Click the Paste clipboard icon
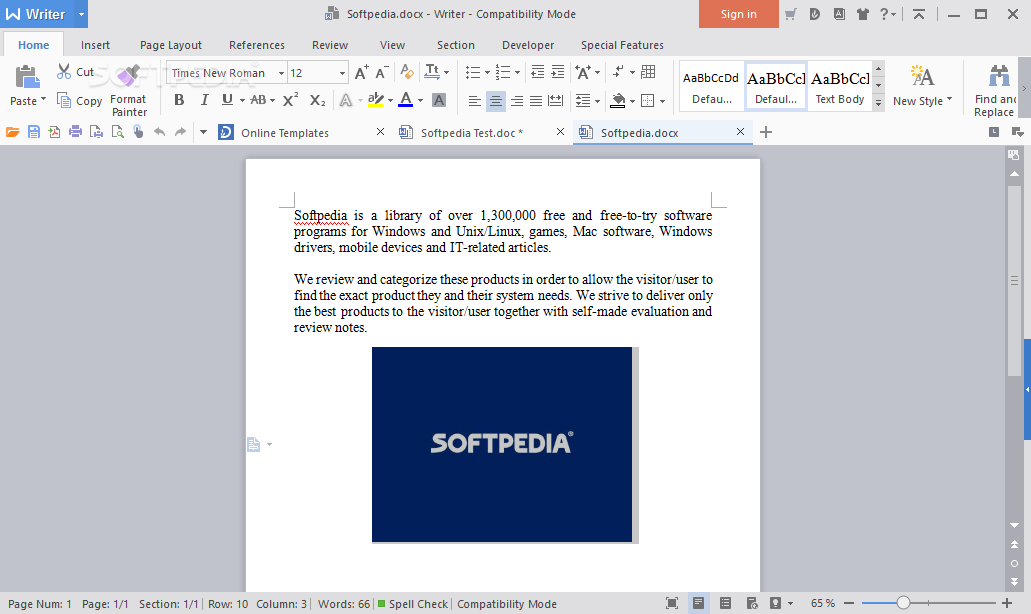 click(x=27, y=78)
